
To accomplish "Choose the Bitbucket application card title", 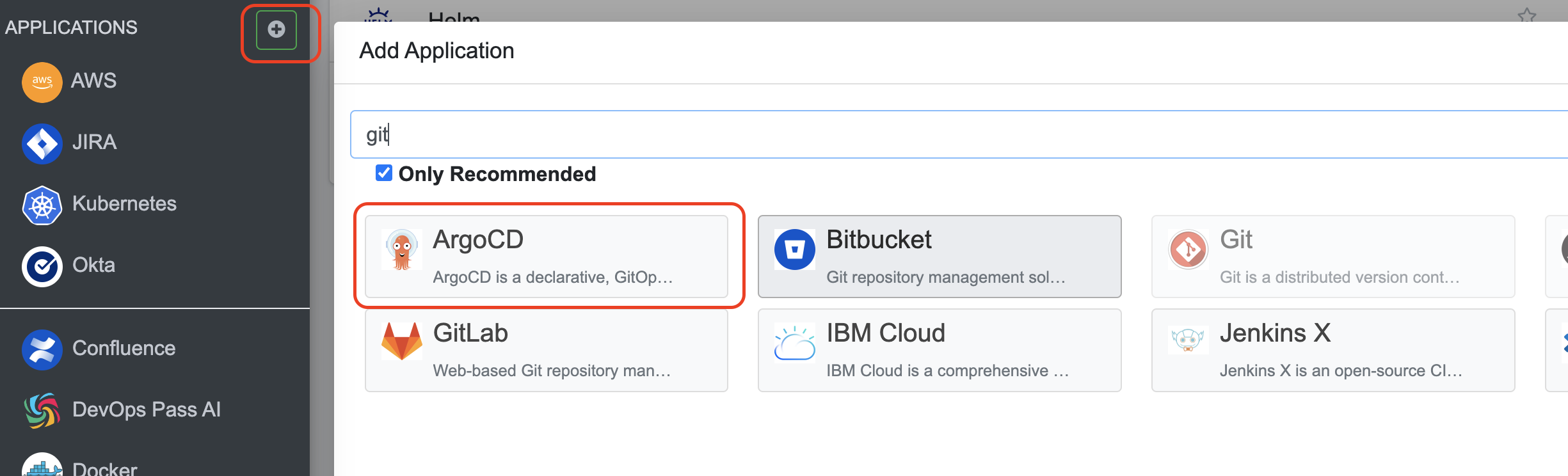I will 879,240.
